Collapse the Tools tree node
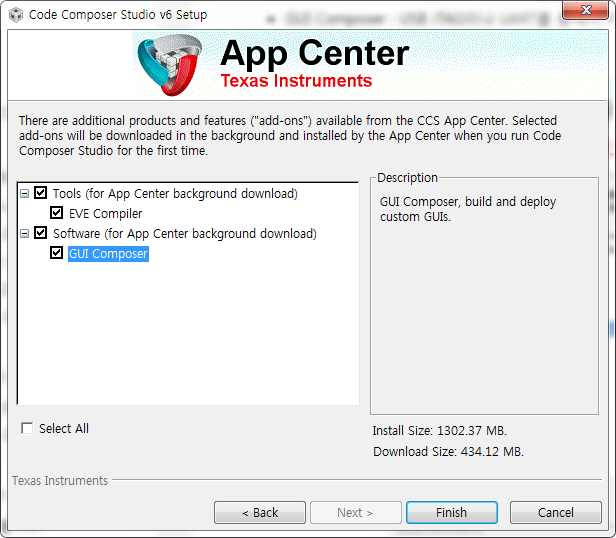This screenshot has width=616, height=538. pos(24,194)
